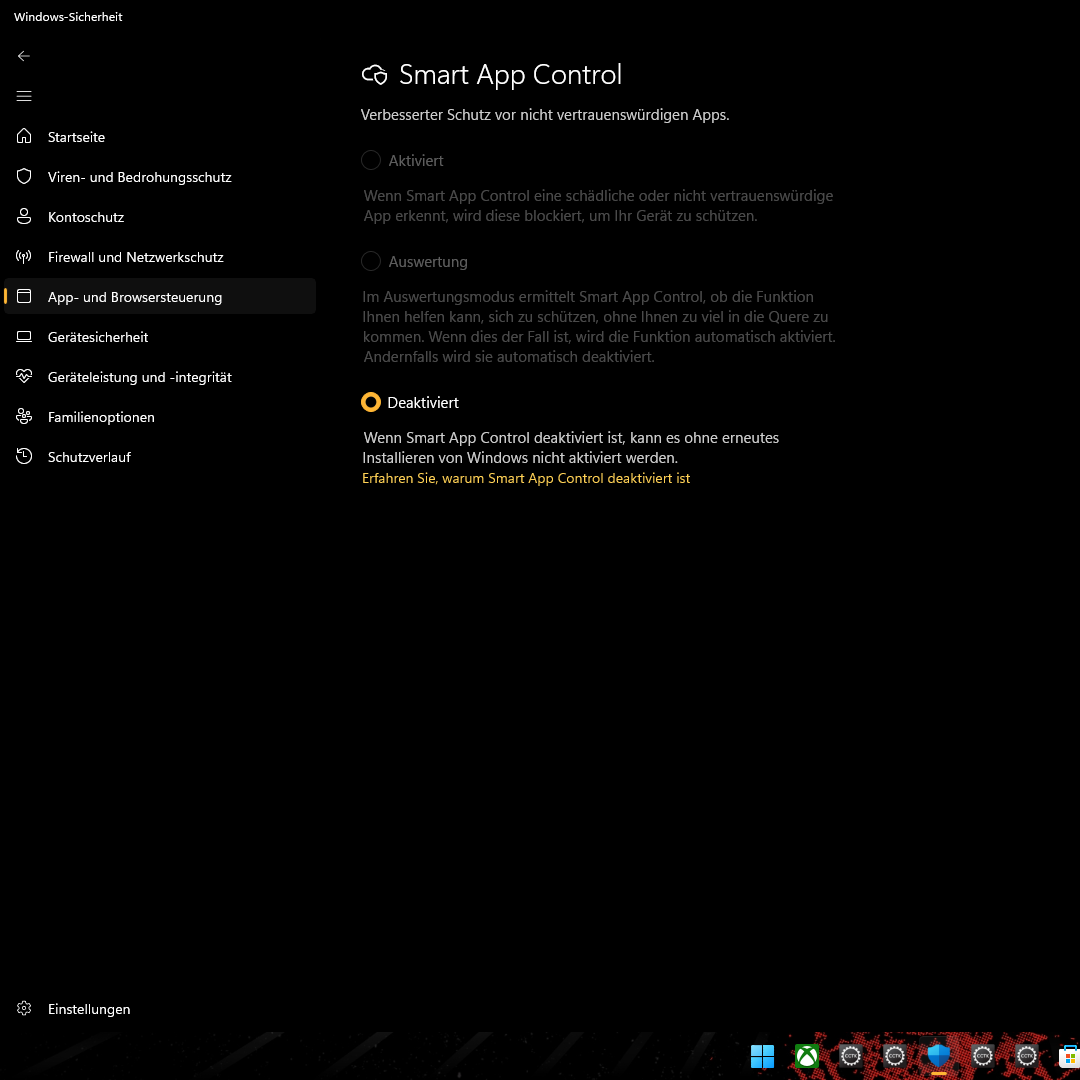Viewport: 1080px width, 1080px height.
Task: Select the Deaktiviert option
Action: [x=371, y=402]
